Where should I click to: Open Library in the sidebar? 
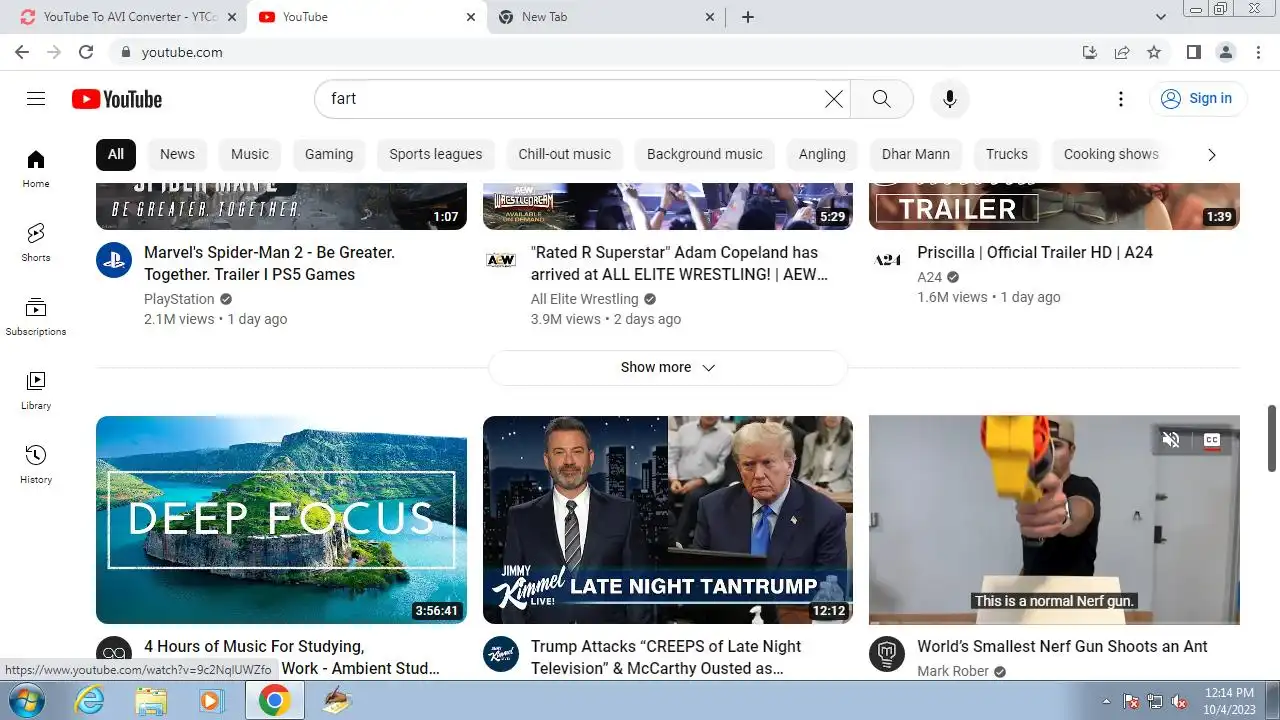click(36, 391)
